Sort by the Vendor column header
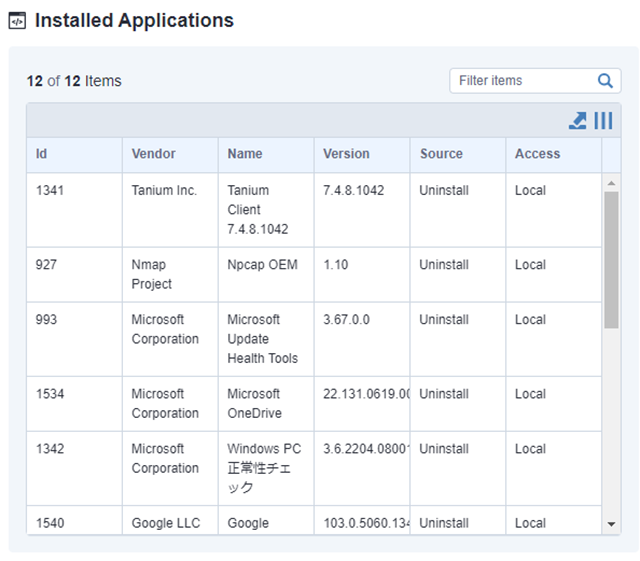This screenshot has height=561, width=640. click(153, 154)
